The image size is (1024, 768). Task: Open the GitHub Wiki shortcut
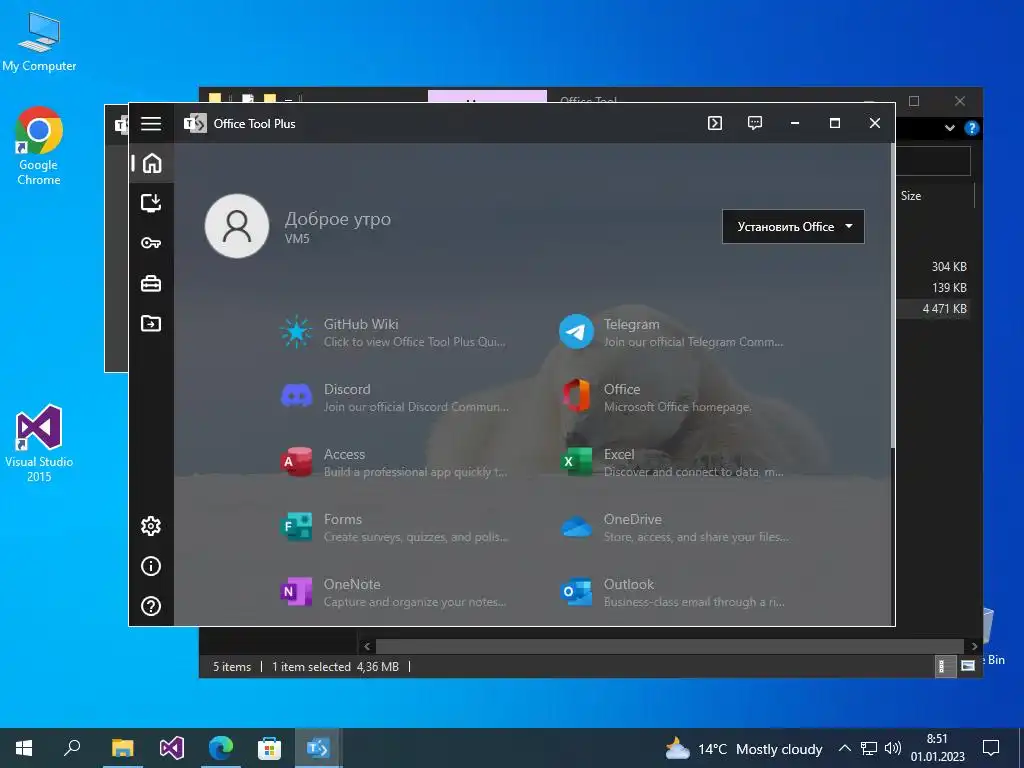point(394,332)
